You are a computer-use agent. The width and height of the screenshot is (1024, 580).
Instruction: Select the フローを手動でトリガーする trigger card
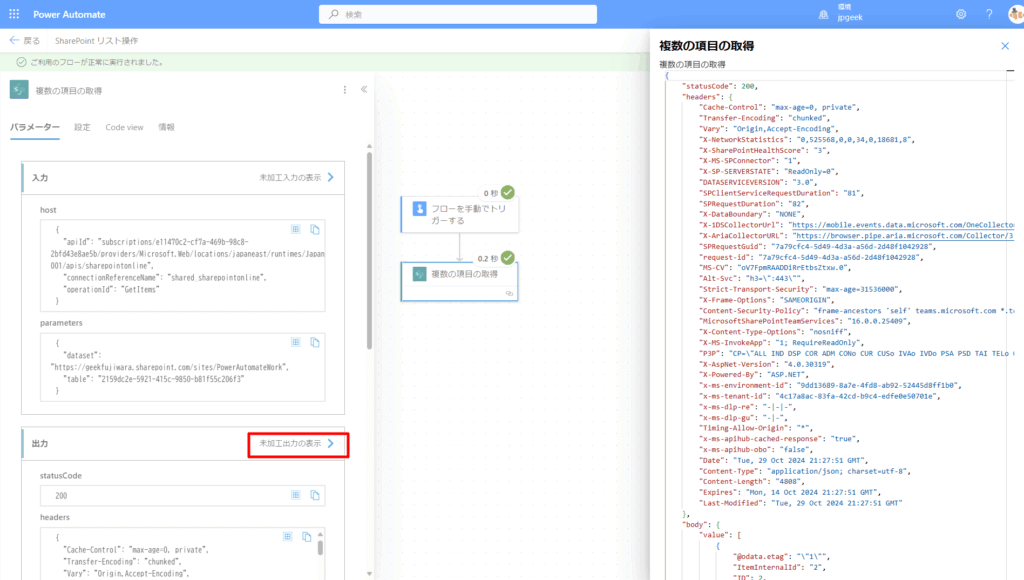pyautogui.click(x=460, y=215)
